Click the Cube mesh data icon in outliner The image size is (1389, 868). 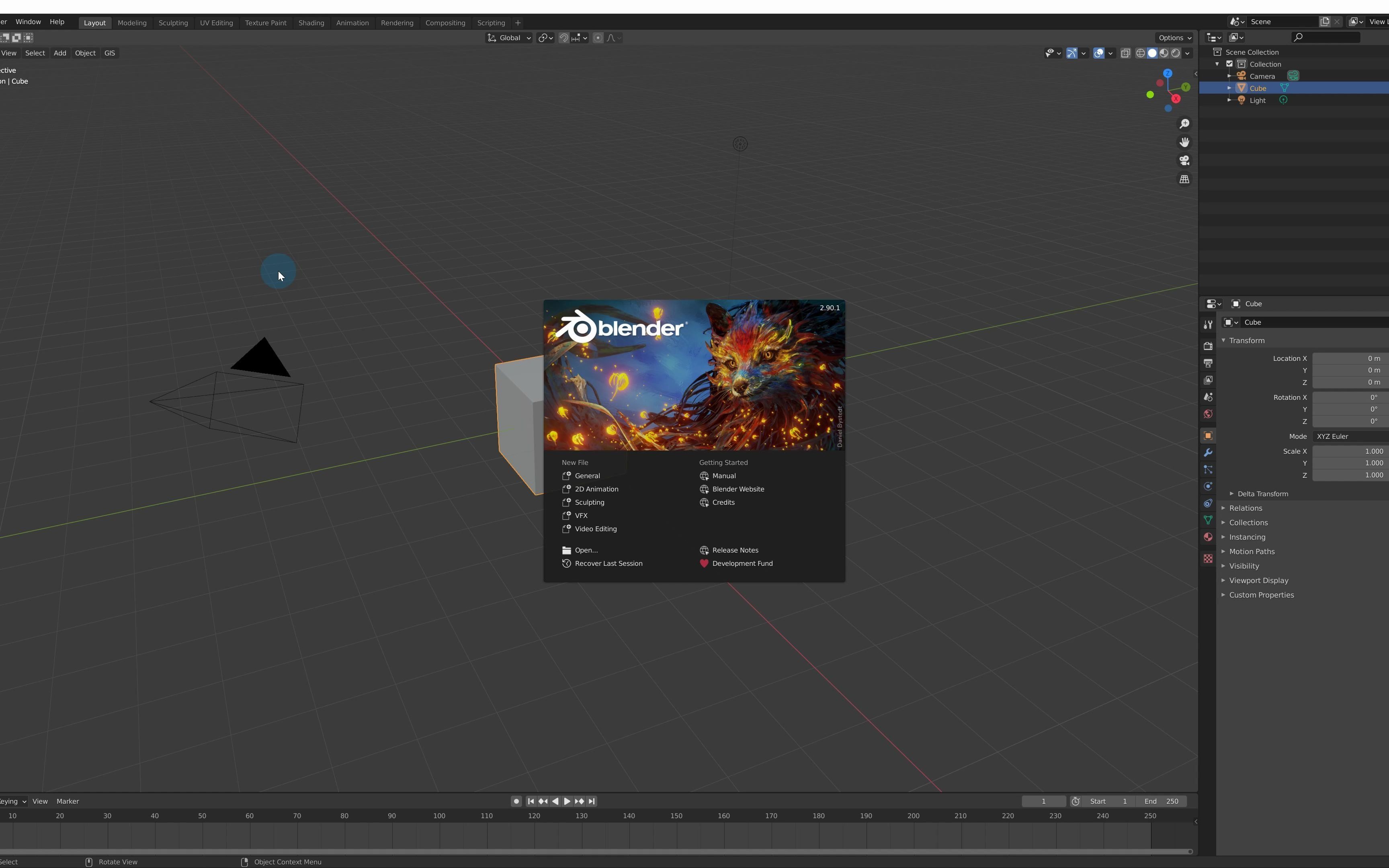coord(1285,88)
